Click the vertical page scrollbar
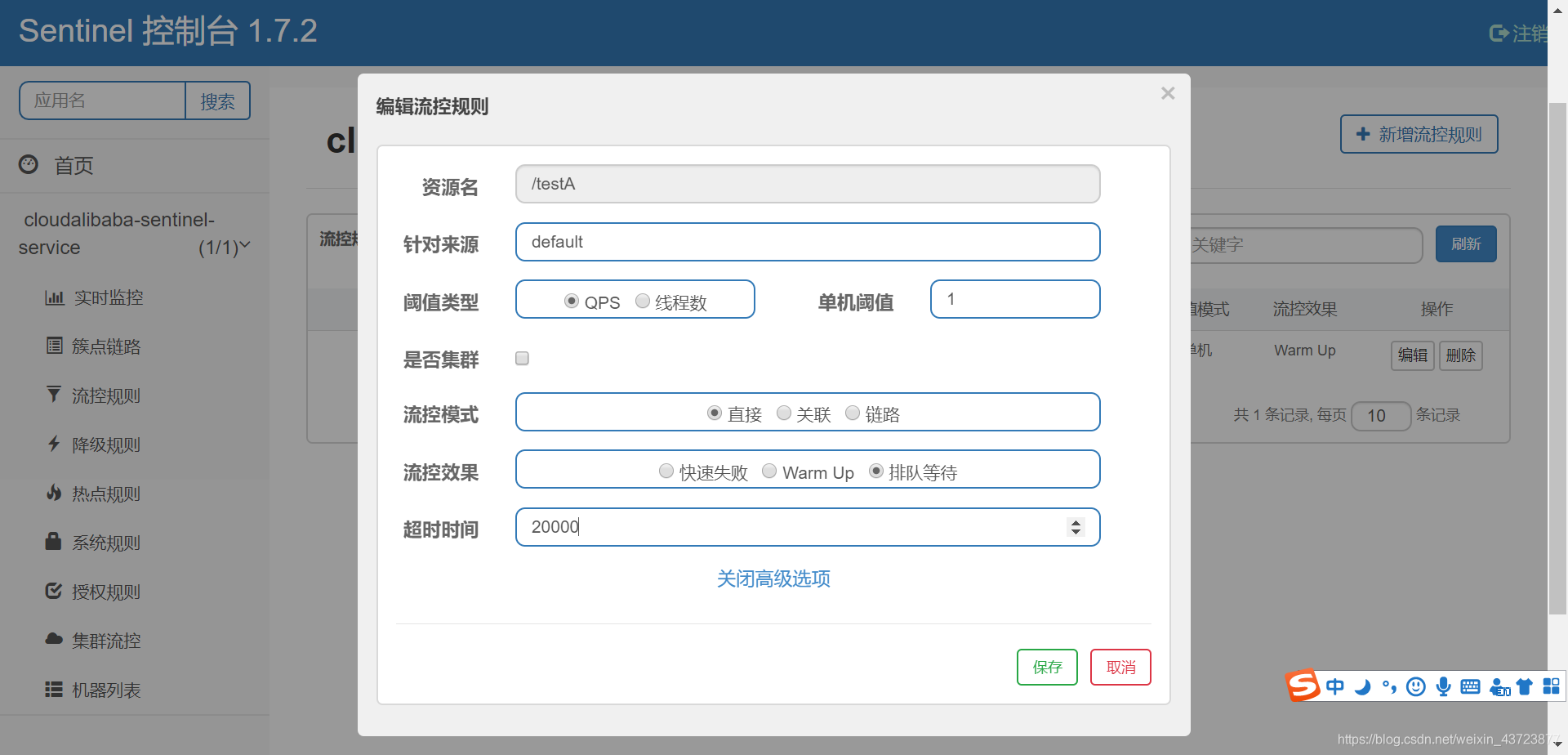The image size is (1568, 755). tap(1557, 360)
